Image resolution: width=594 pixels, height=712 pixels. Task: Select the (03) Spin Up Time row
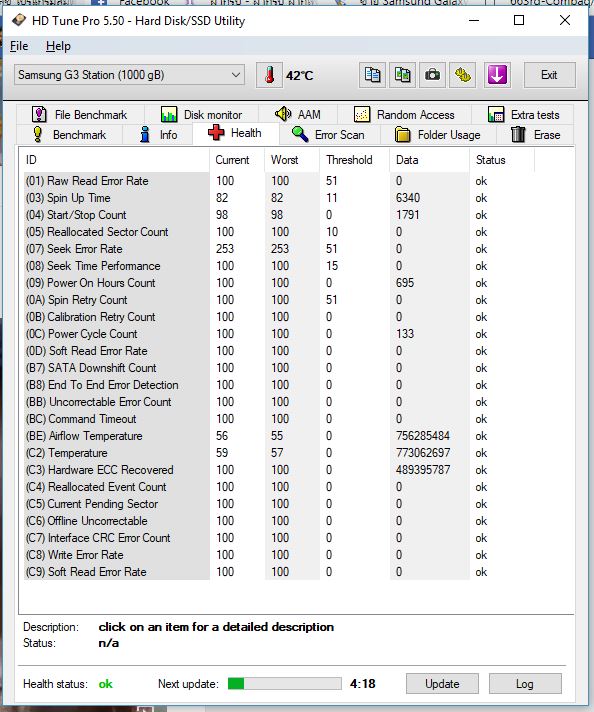[279, 198]
